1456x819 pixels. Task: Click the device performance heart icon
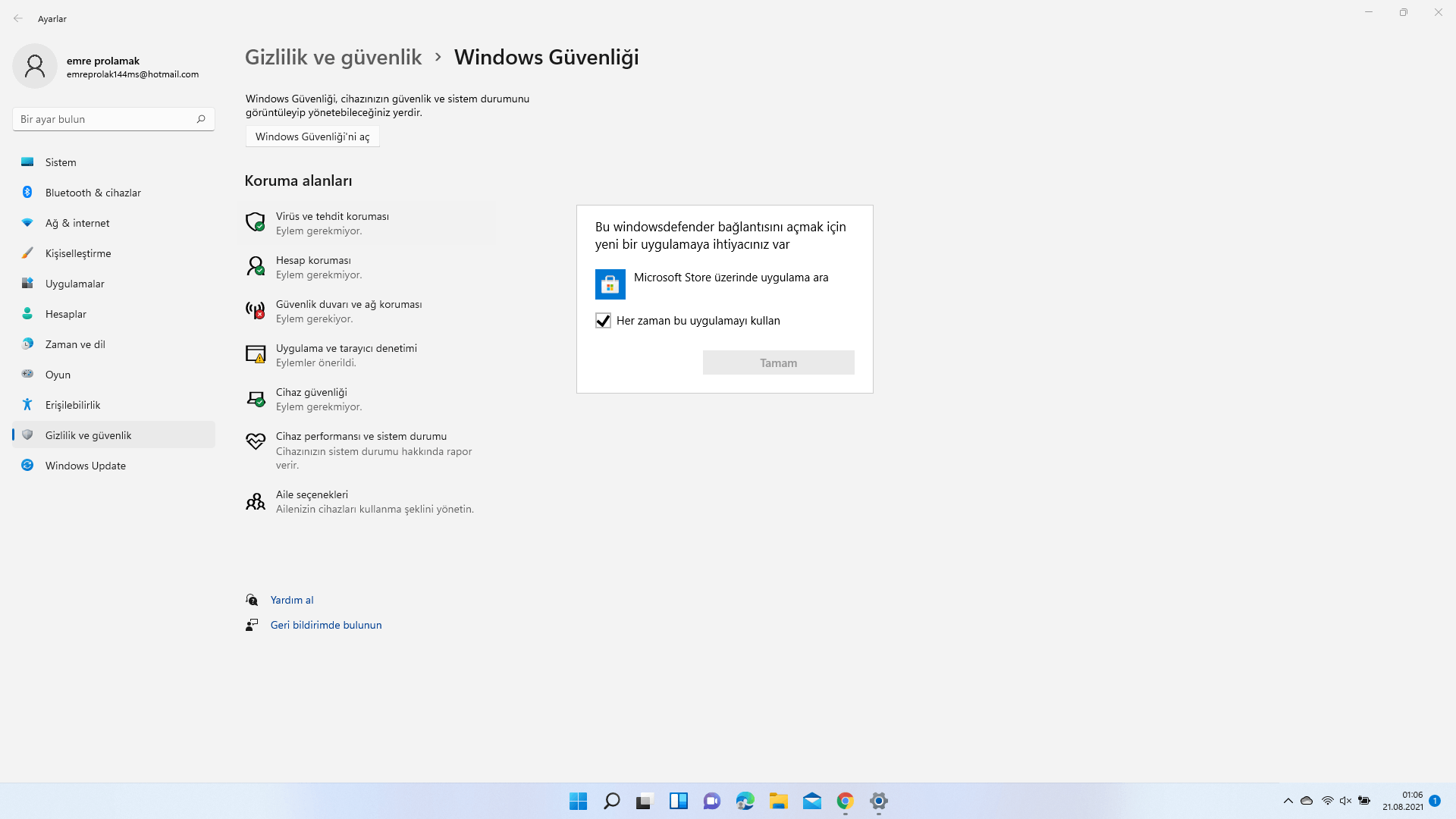click(x=256, y=441)
